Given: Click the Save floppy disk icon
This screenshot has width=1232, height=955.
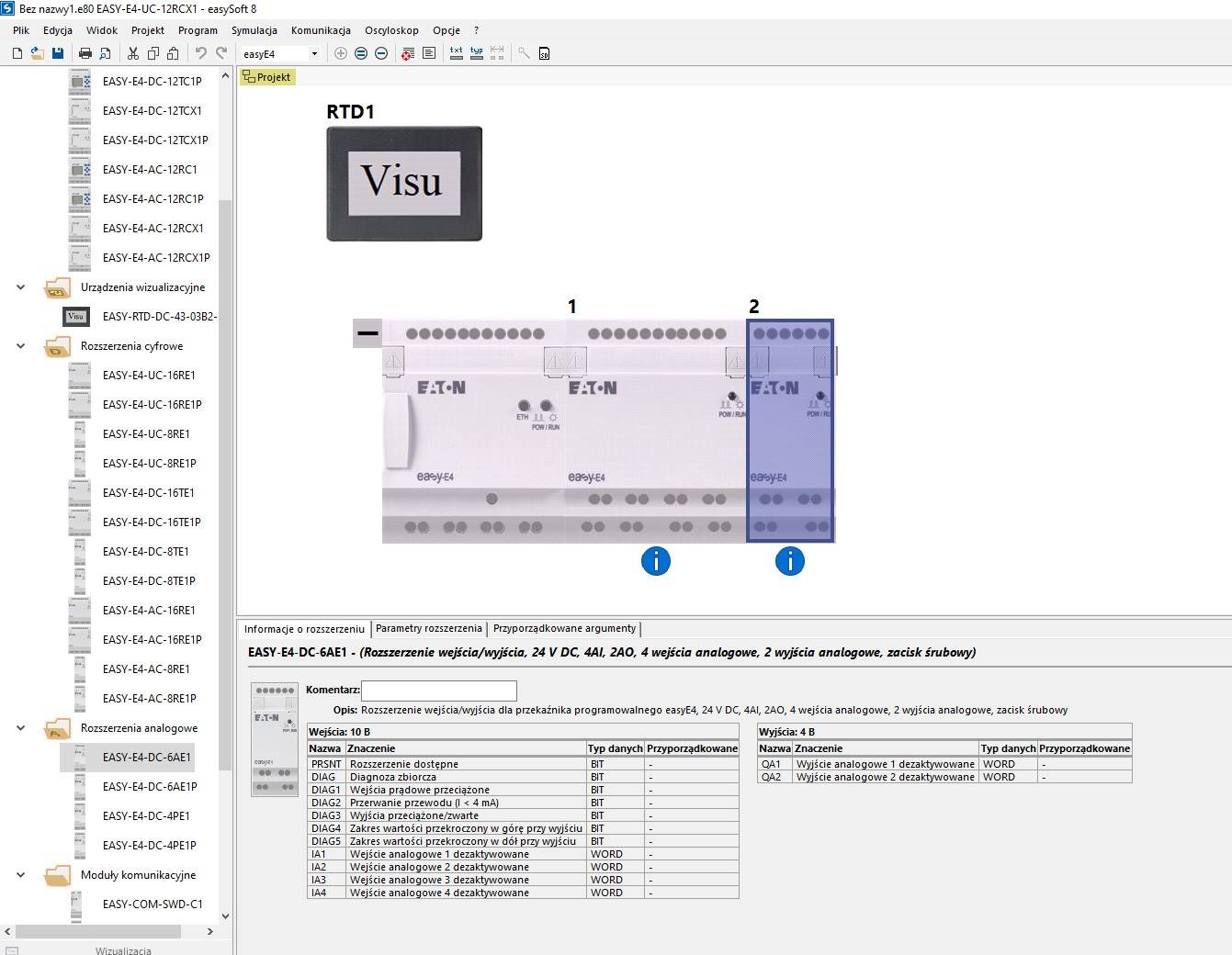Looking at the screenshot, I should [x=58, y=53].
